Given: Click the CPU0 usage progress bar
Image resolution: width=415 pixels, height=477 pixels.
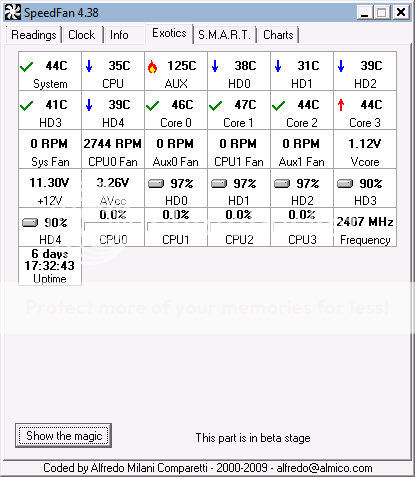Looking at the screenshot, I should tap(113, 227).
